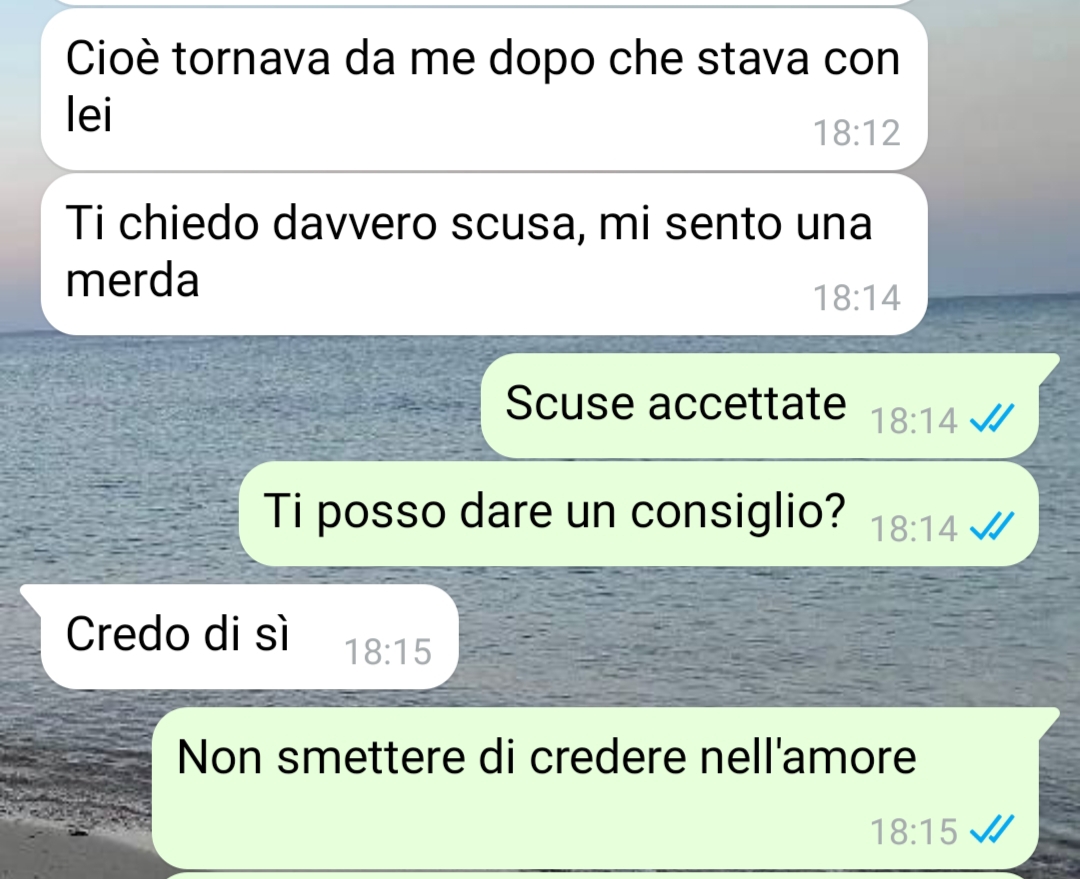Tap the 18:15 time in the 'nell'amore' bubble

913,831
